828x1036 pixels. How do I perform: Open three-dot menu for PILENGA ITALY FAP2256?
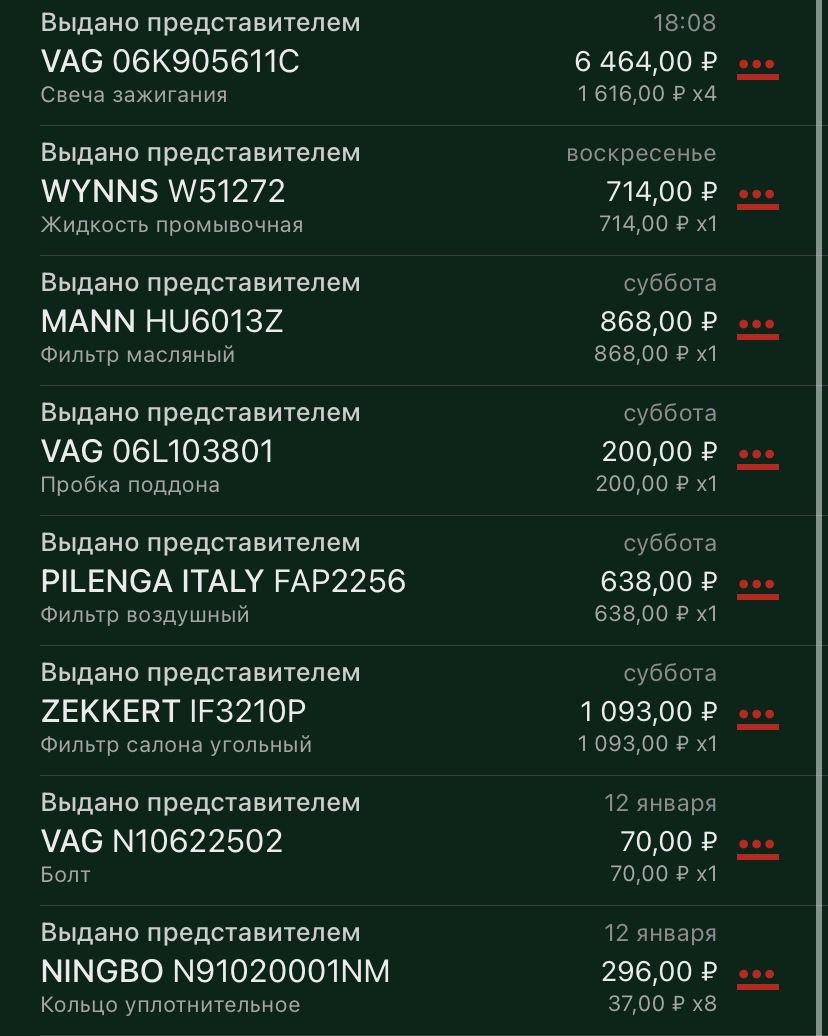coord(757,586)
